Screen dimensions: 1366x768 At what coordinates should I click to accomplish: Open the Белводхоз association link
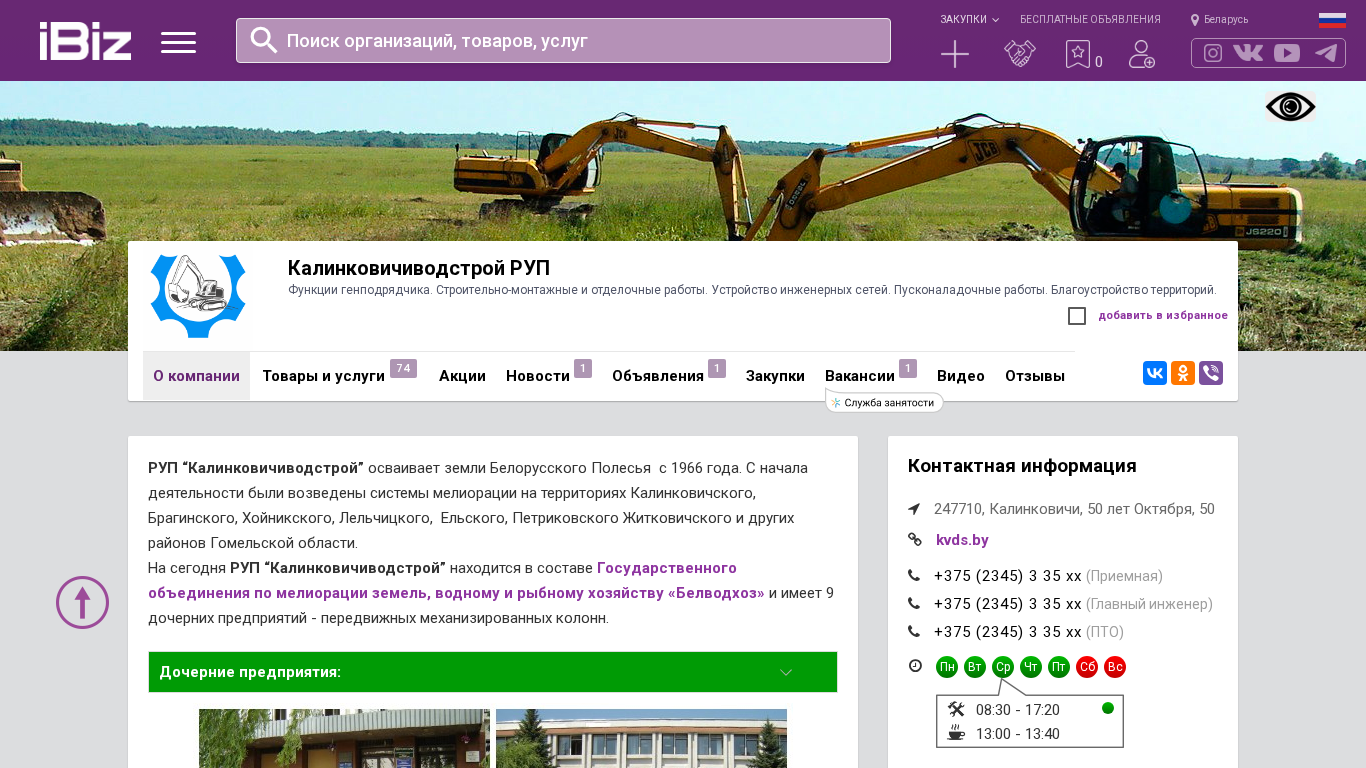[x=456, y=581]
